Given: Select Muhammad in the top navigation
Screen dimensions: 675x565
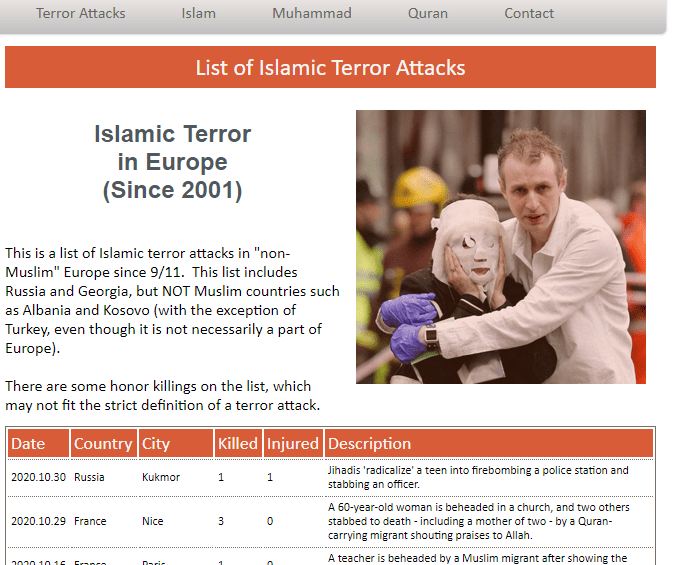Looking at the screenshot, I should (x=311, y=14).
